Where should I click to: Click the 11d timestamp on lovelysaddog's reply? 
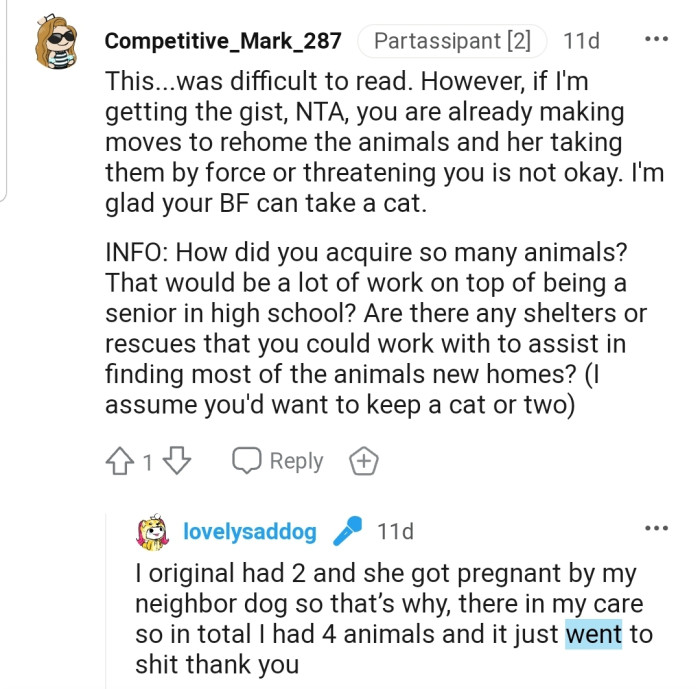point(395,531)
